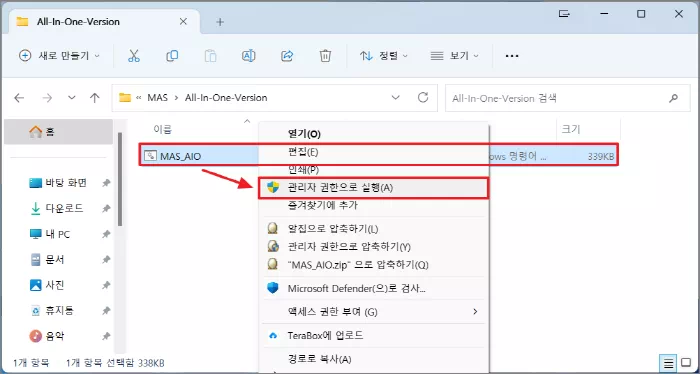Screen dimensions: 700x374
Task: Click pin icon next to 바탕 화면
Action: (106, 183)
